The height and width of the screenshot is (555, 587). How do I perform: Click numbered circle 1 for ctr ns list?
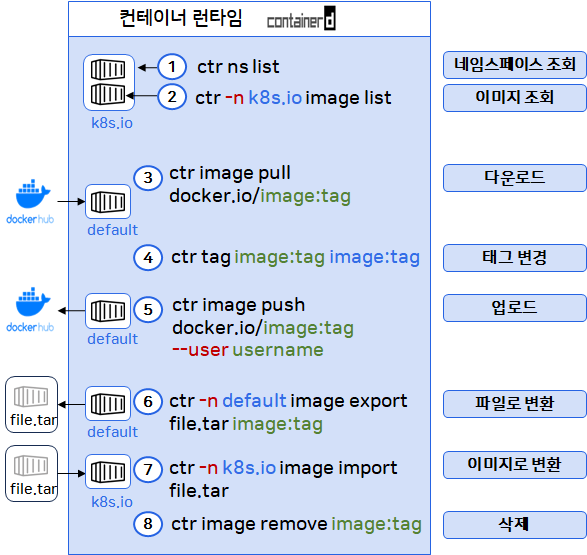[172, 67]
